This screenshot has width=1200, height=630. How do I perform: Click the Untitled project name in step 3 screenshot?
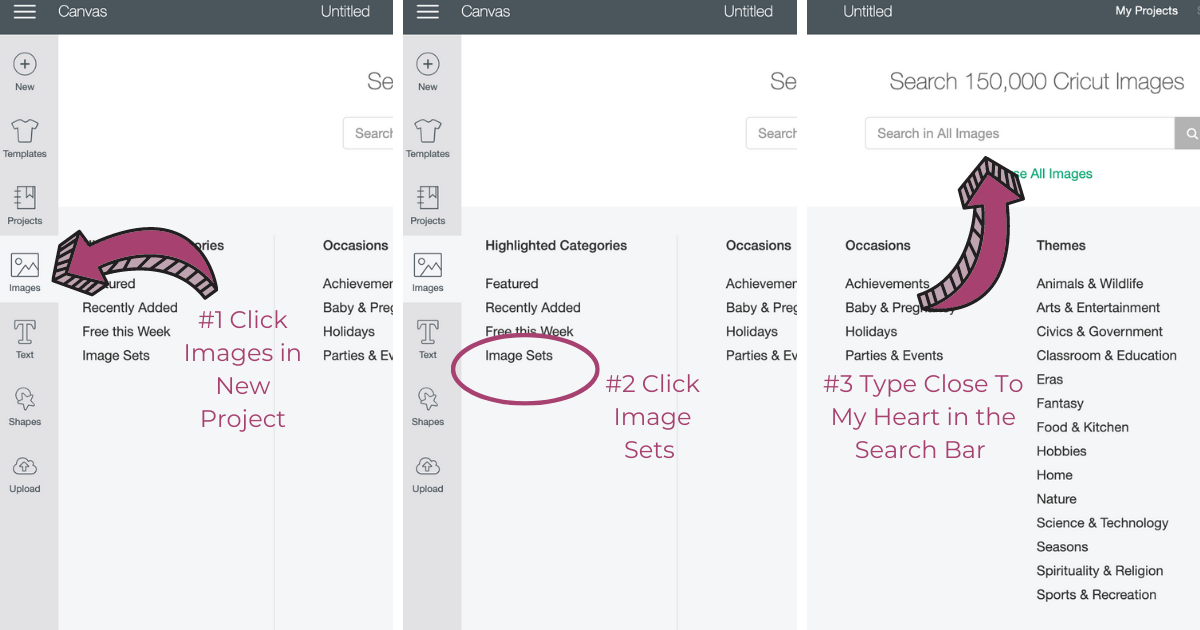(x=868, y=12)
